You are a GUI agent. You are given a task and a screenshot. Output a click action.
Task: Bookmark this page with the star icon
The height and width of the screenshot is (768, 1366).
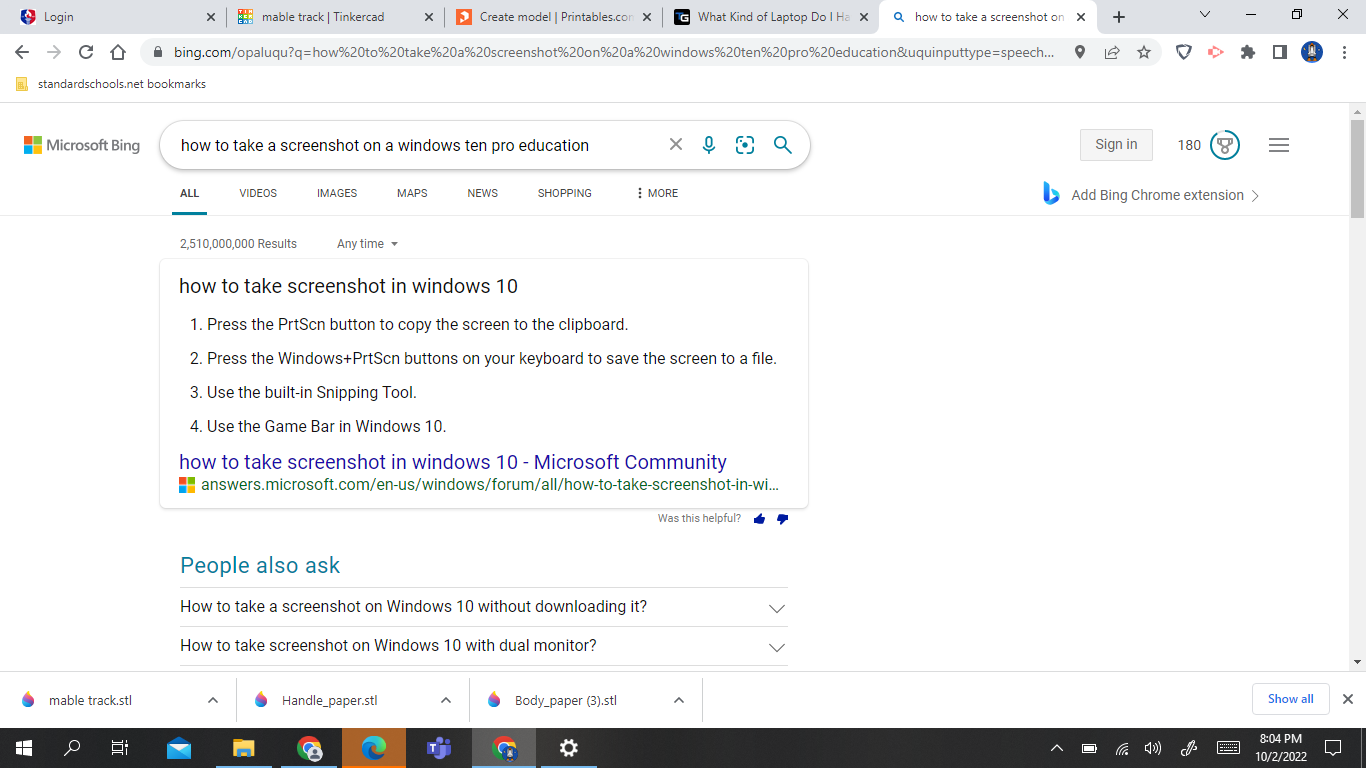pyautogui.click(x=1144, y=52)
